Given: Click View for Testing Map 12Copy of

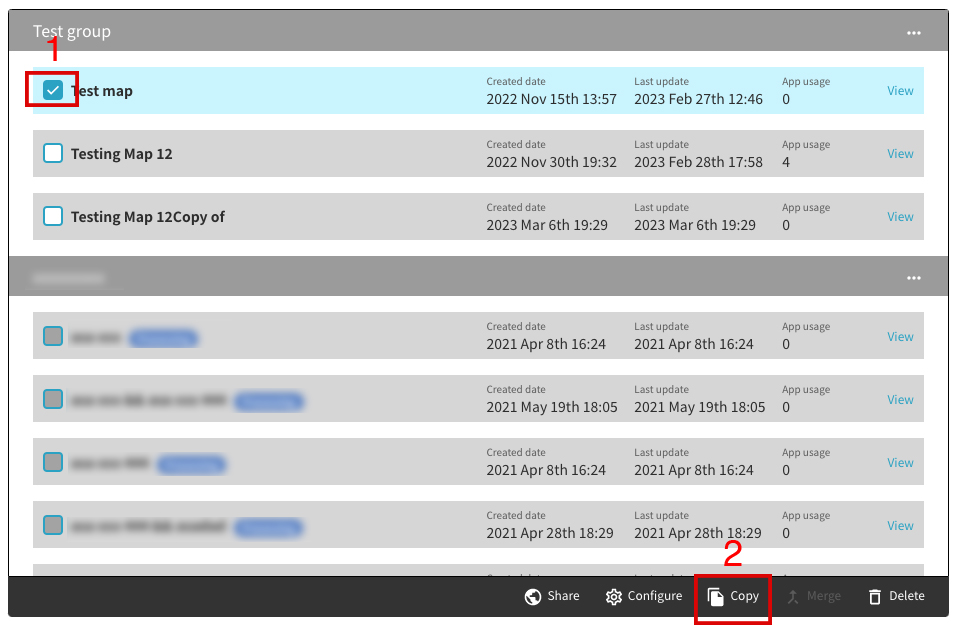Looking at the screenshot, I should [900, 217].
